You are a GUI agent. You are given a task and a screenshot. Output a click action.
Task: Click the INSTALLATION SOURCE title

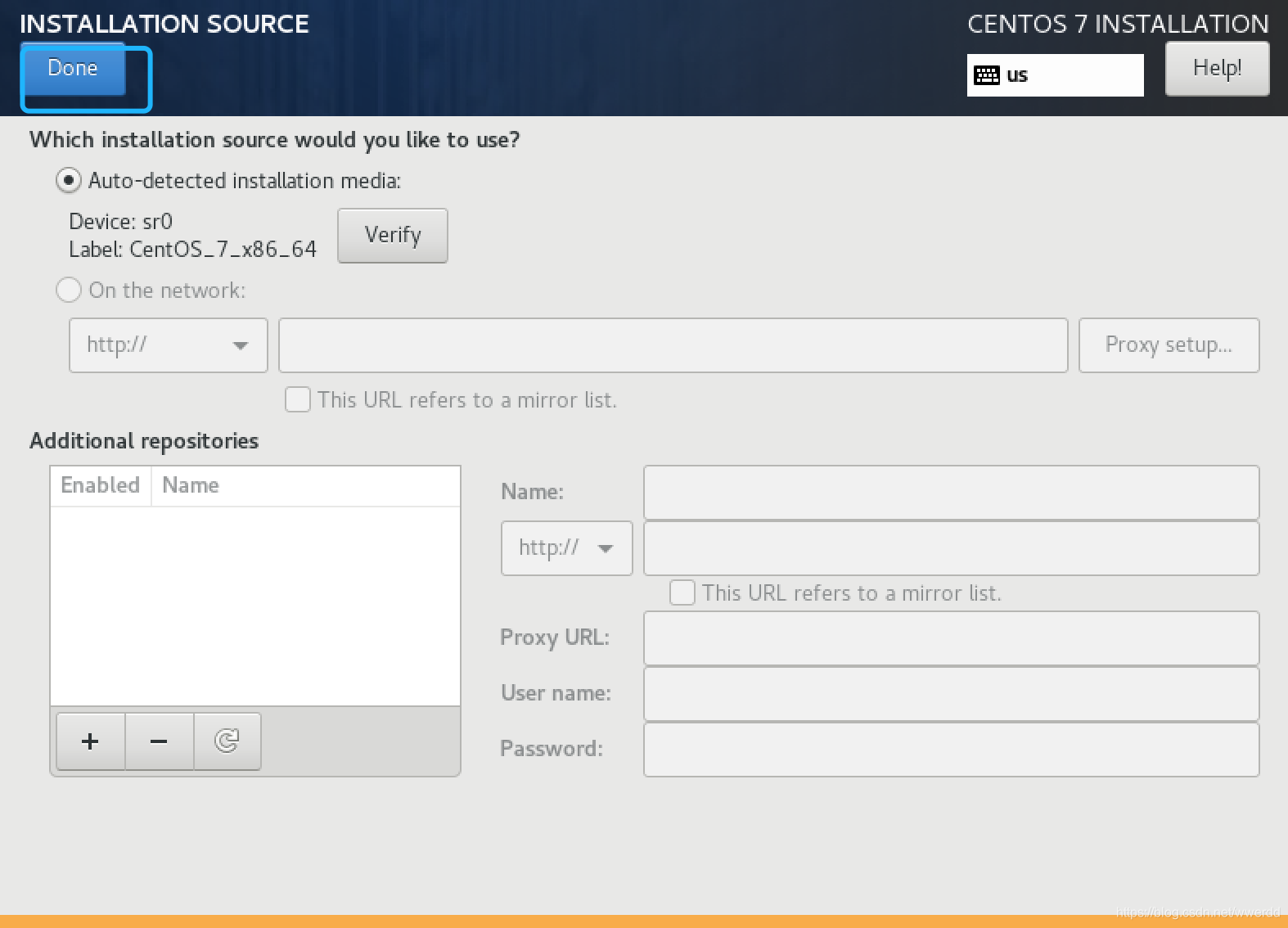164,25
